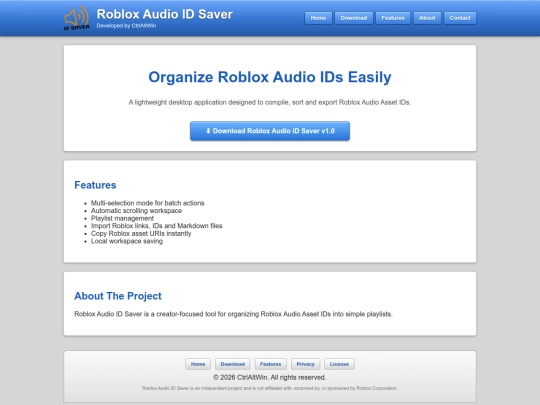540x405 pixels.
Task: Click the Organize Roblox Audio IDs Easily heading
Action: tap(270, 77)
